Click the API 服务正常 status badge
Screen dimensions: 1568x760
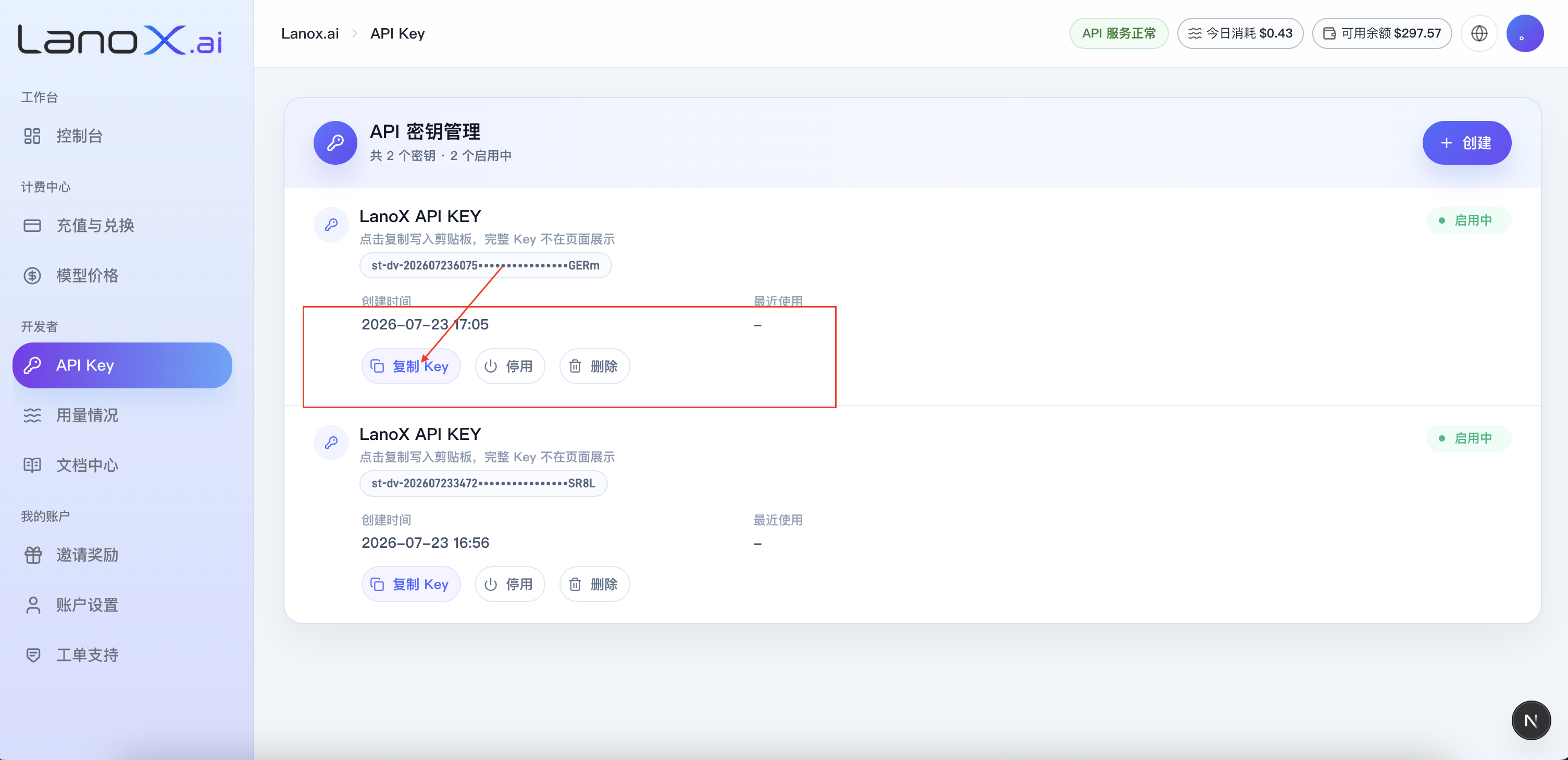click(1118, 33)
